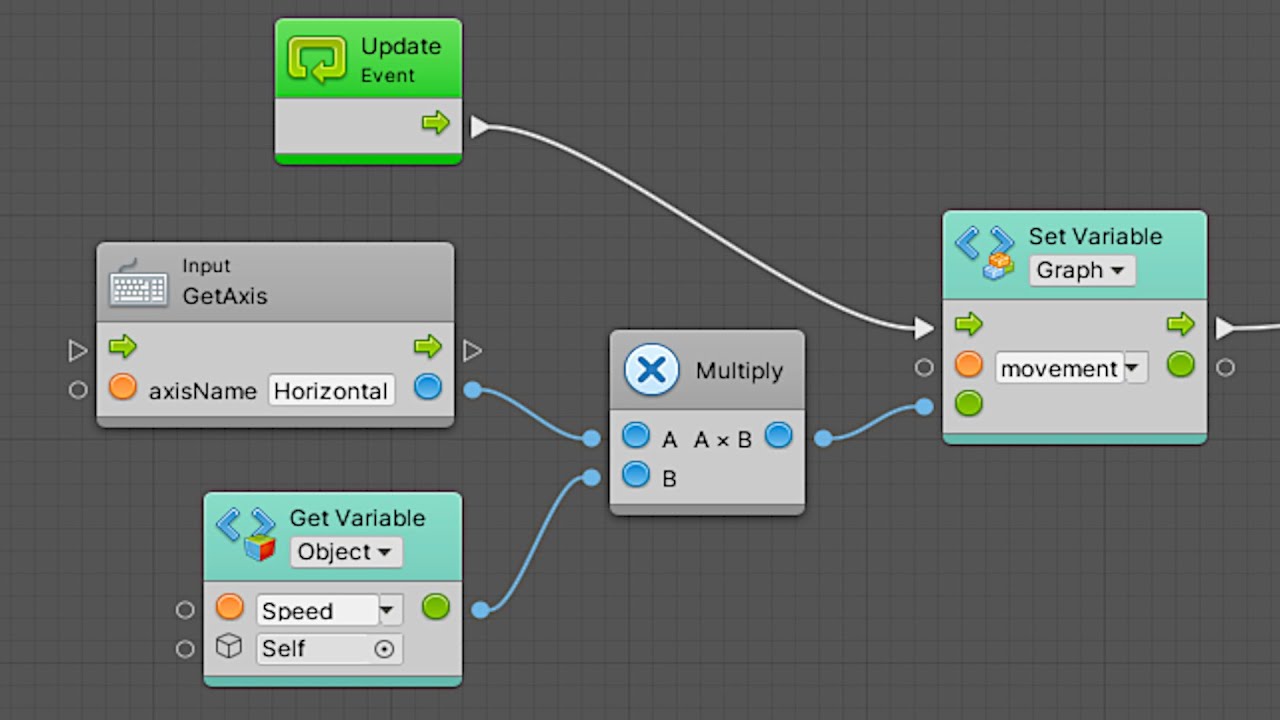The width and height of the screenshot is (1280, 720).
Task: Click the orange port beside Speed
Action: coord(230,607)
